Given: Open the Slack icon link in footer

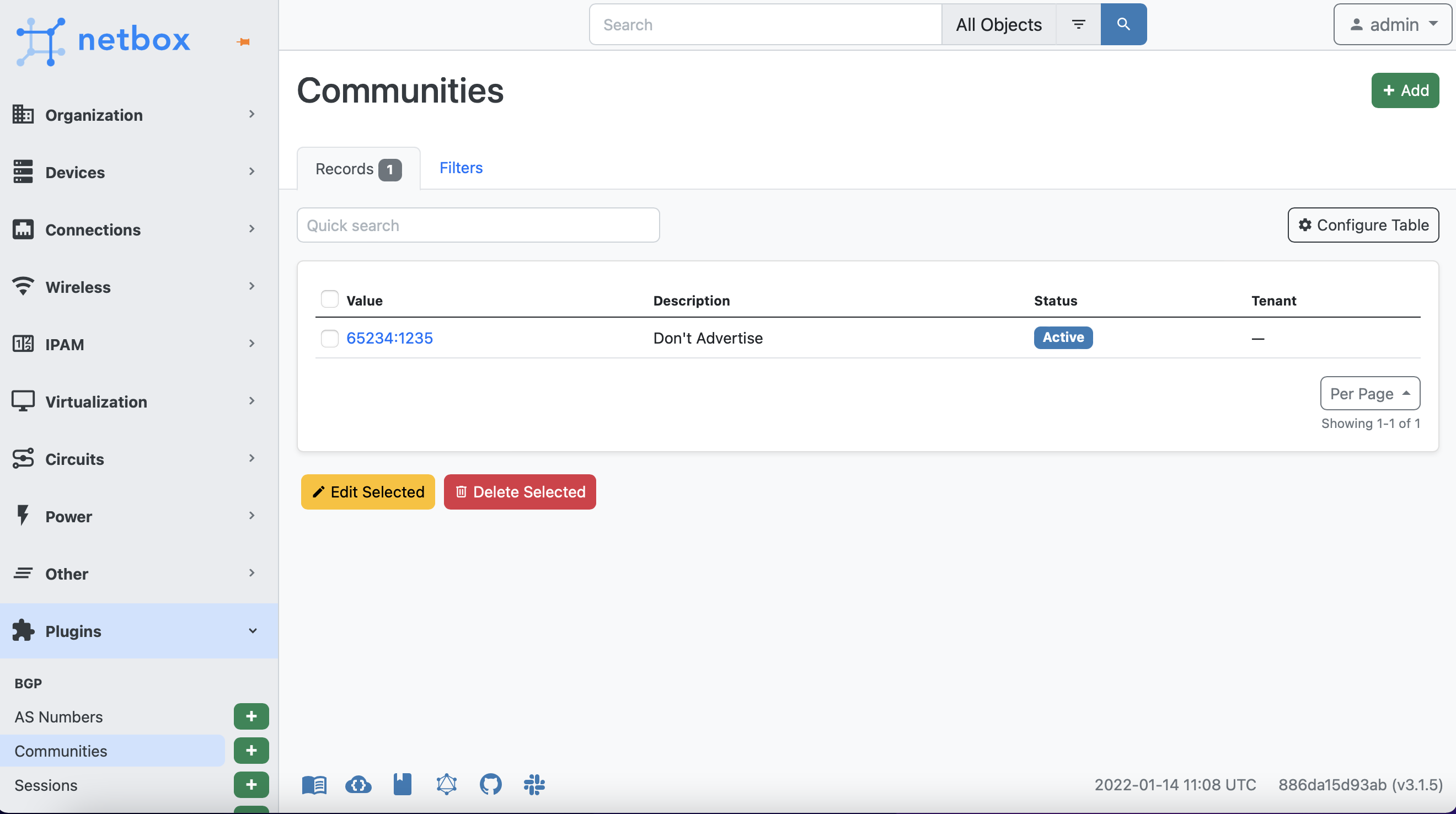Looking at the screenshot, I should click(534, 784).
